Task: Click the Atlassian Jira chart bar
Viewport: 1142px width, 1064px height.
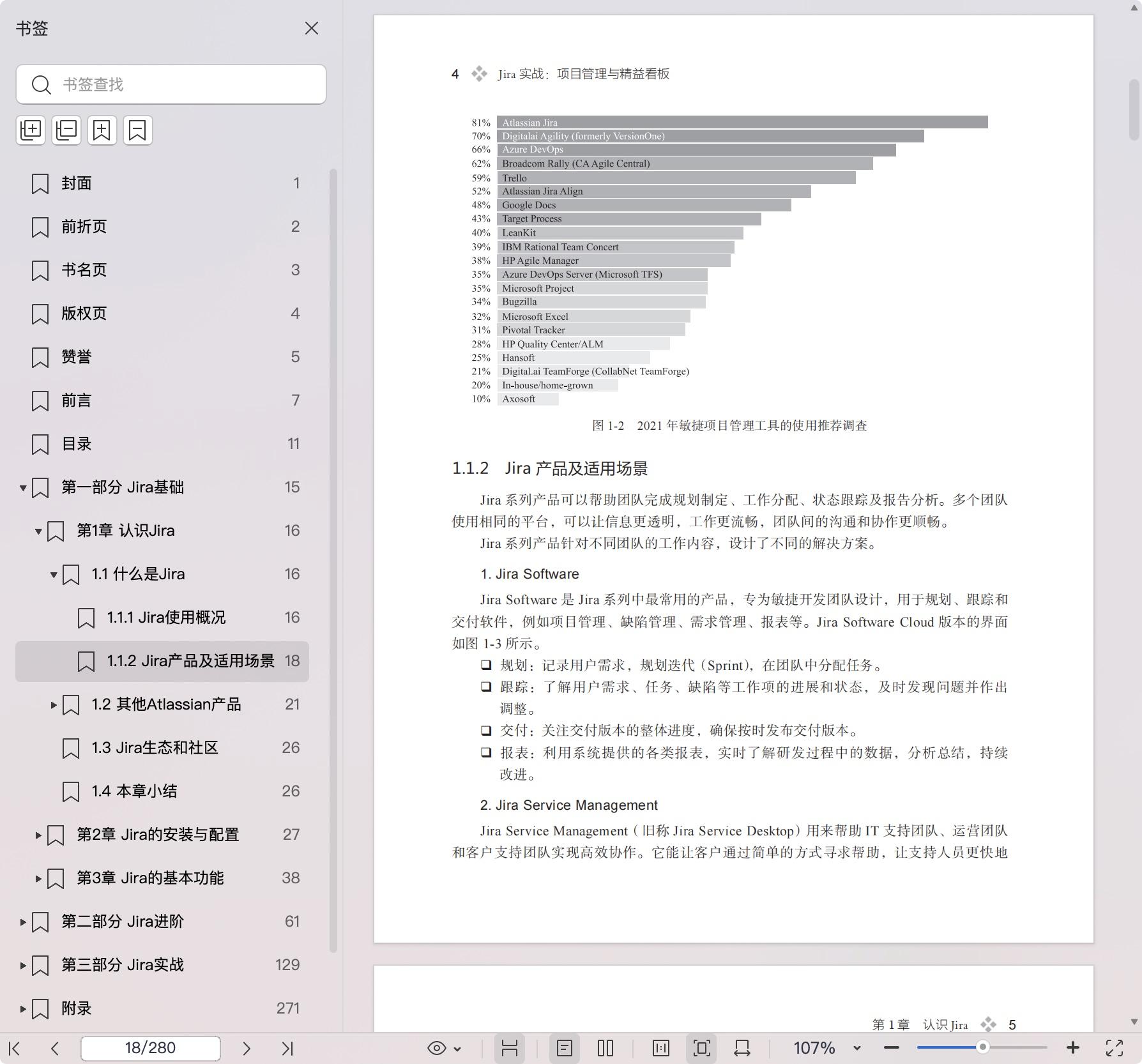Action: click(x=742, y=122)
